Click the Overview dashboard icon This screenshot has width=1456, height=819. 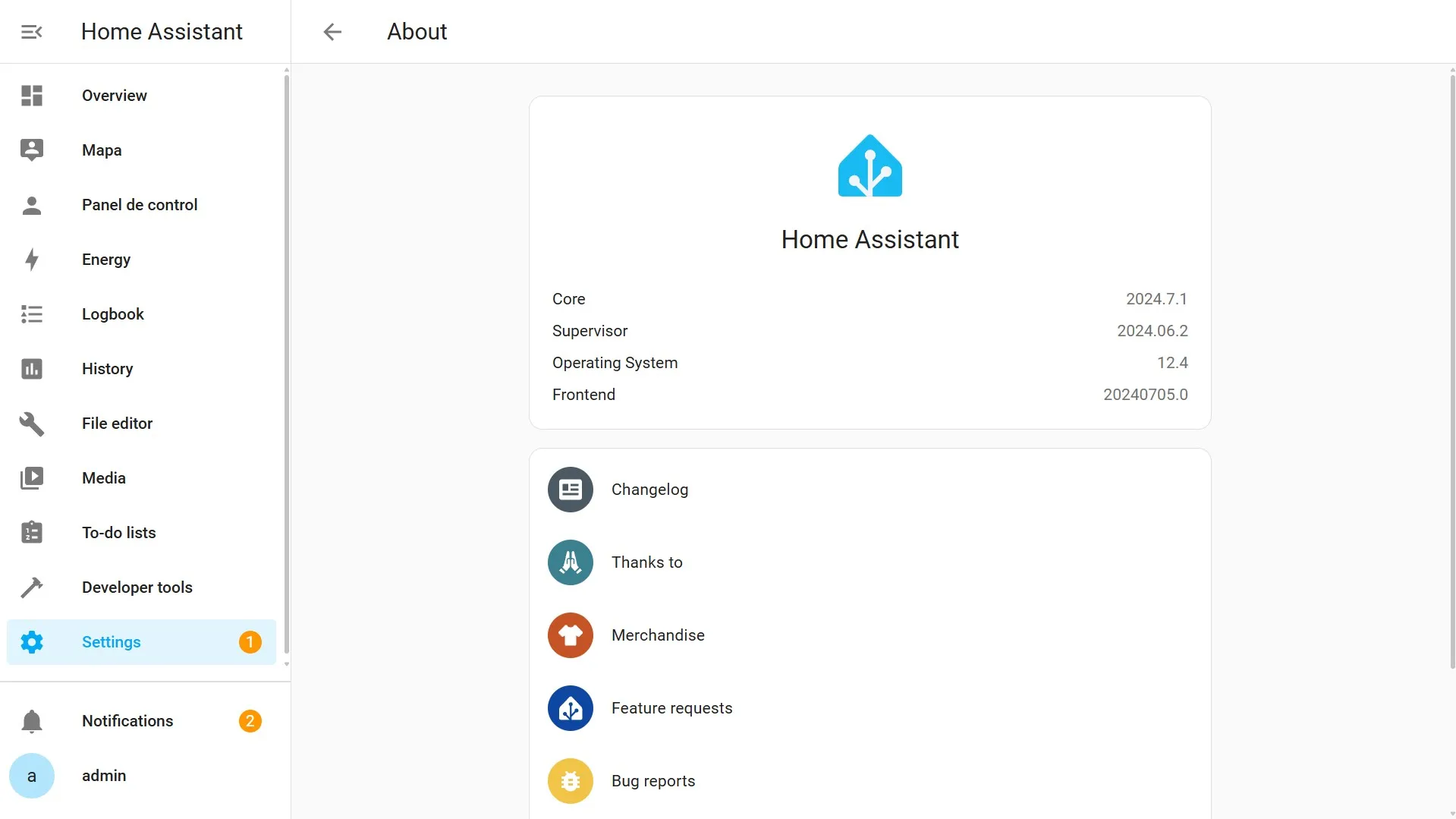32,96
